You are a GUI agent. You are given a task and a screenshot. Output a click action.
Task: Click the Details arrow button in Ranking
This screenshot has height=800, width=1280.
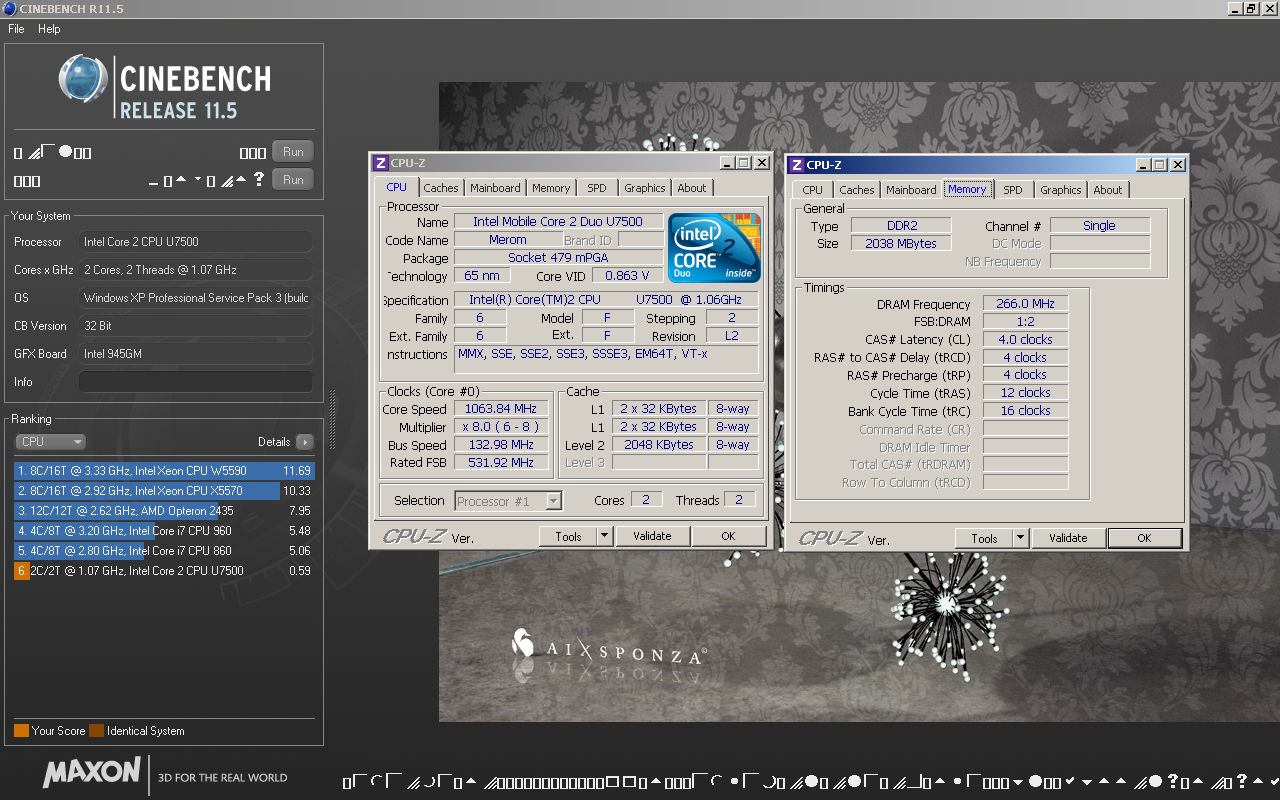(x=304, y=442)
